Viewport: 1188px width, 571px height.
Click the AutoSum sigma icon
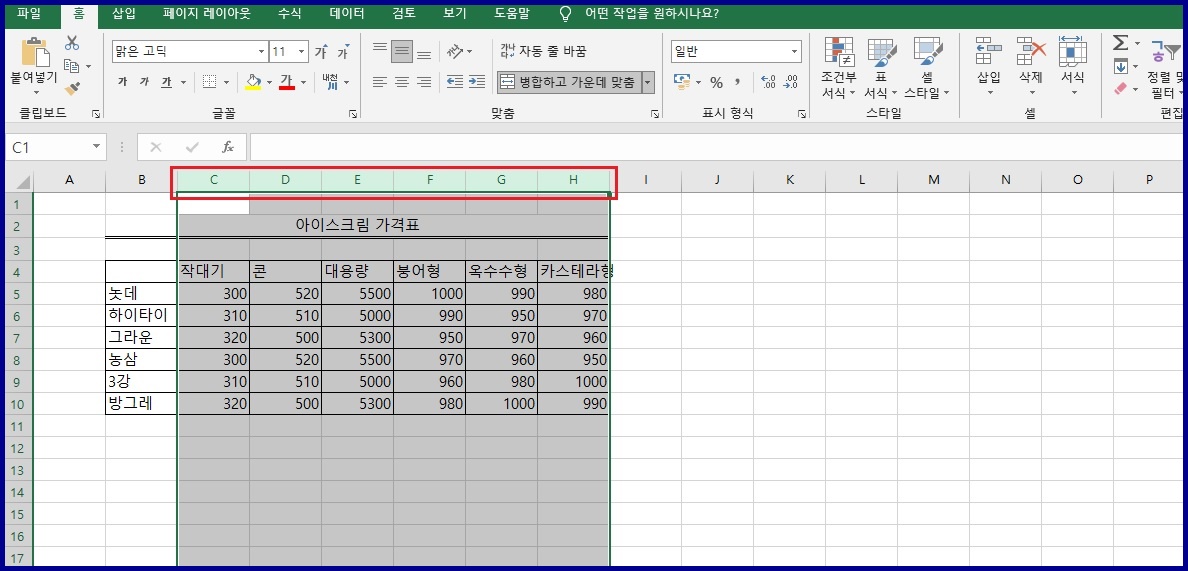coord(1121,43)
